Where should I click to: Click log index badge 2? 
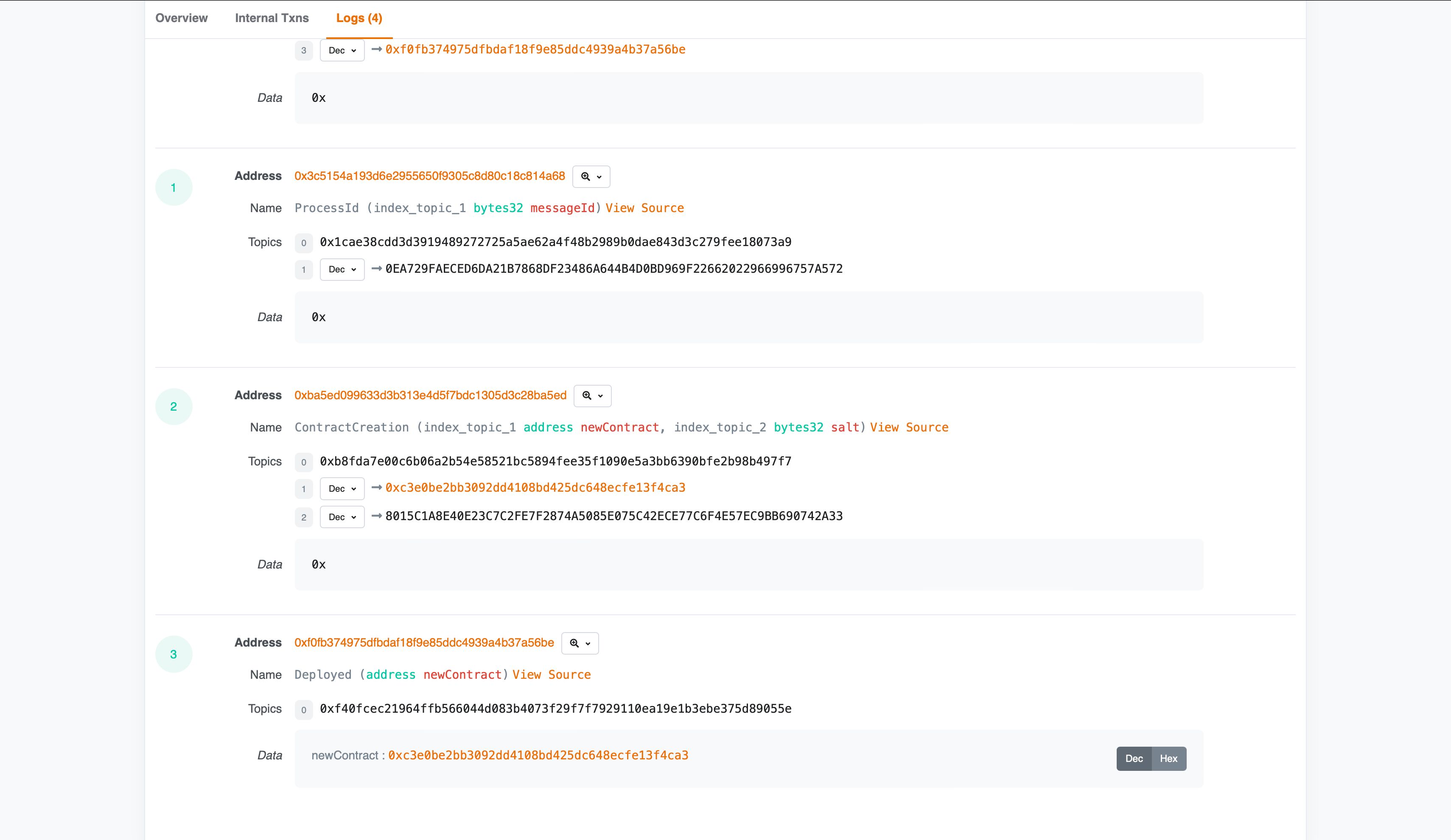[173, 406]
